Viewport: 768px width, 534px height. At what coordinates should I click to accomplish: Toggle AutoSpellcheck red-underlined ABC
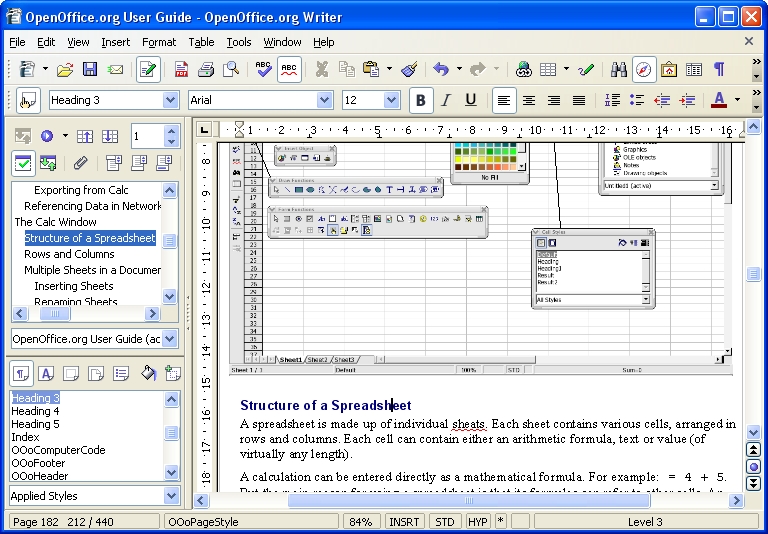(290, 70)
